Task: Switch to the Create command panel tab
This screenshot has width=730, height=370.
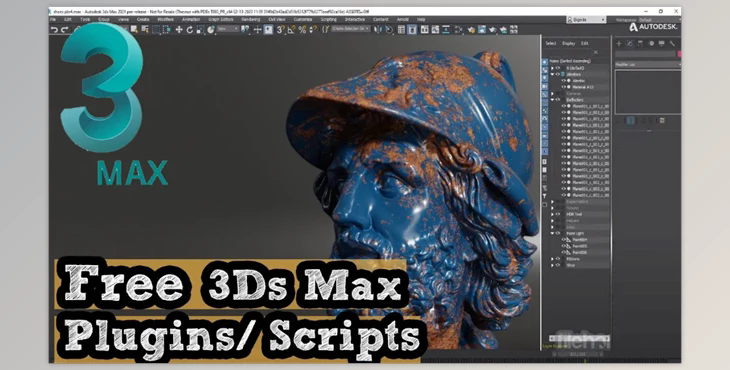Action: click(x=619, y=43)
